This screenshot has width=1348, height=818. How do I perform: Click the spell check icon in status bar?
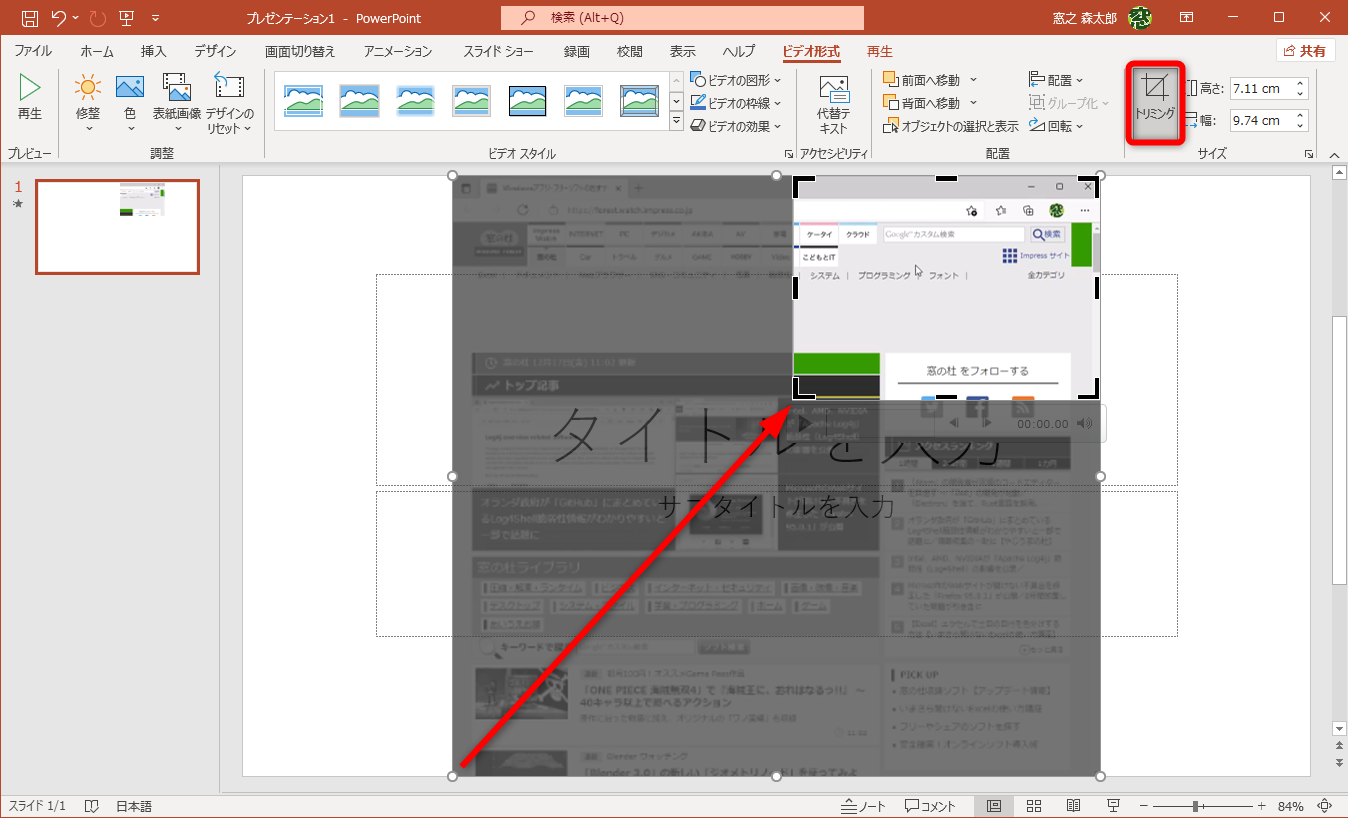coord(92,806)
